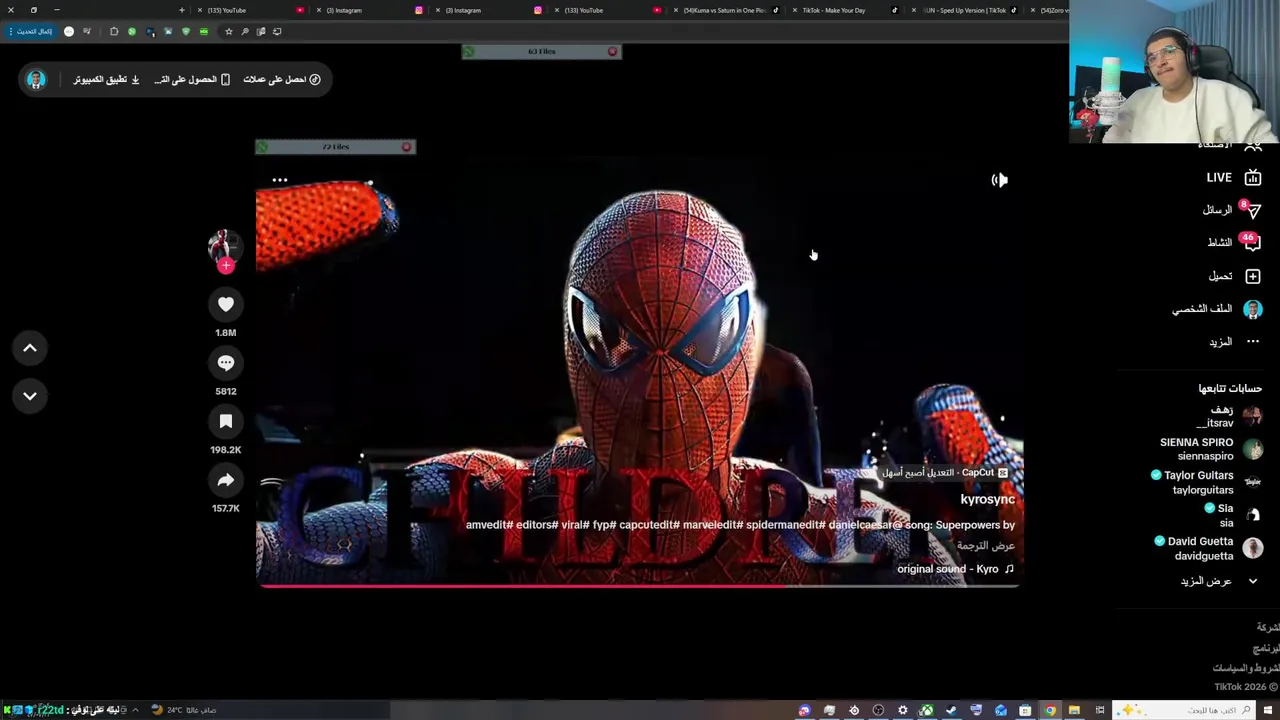Open Microsoft Store from the taskbar
Image resolution: width=1280 pixels, height=720 pixels.
(x=1025, y=710)
